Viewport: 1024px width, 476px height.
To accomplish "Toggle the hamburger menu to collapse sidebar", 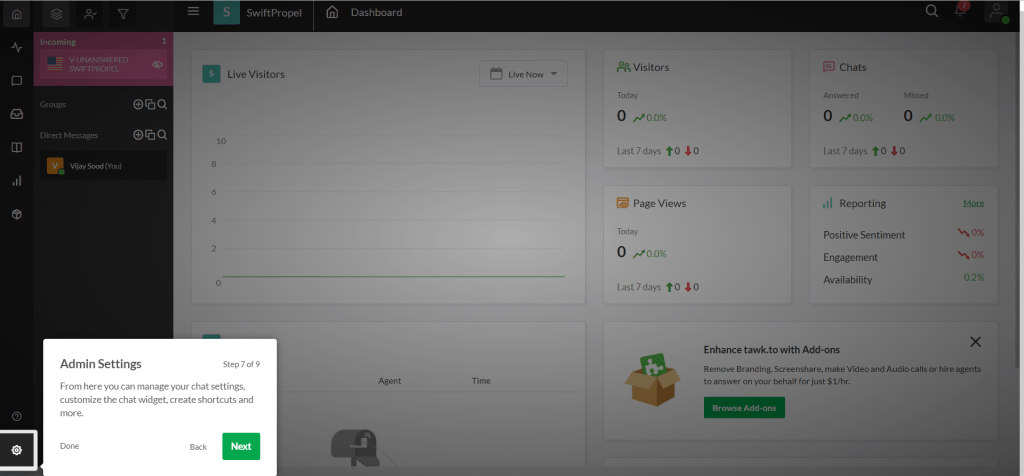I will [x=193, y=12].
